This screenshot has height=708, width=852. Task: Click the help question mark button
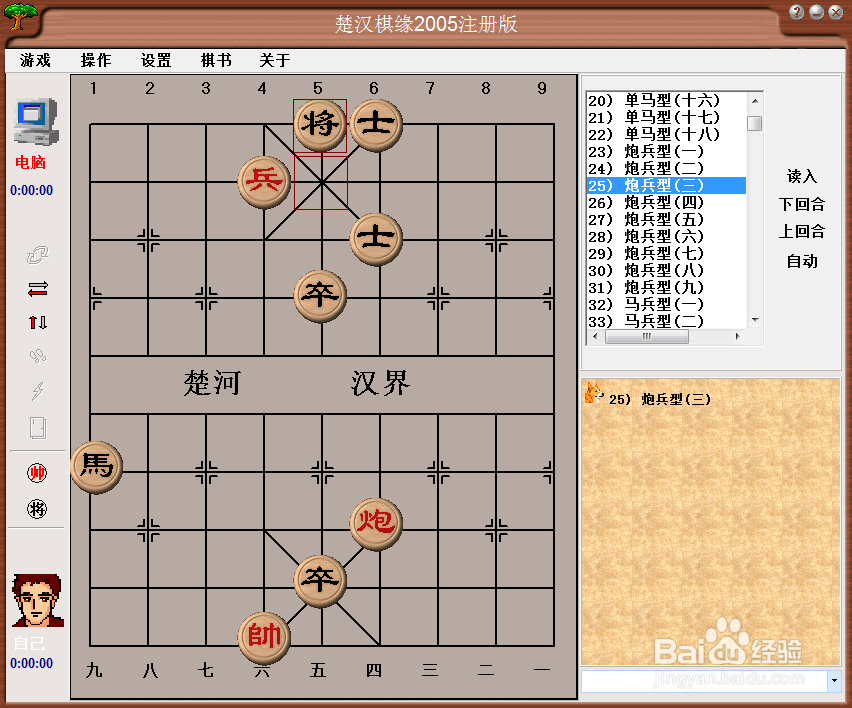[796, 12]
